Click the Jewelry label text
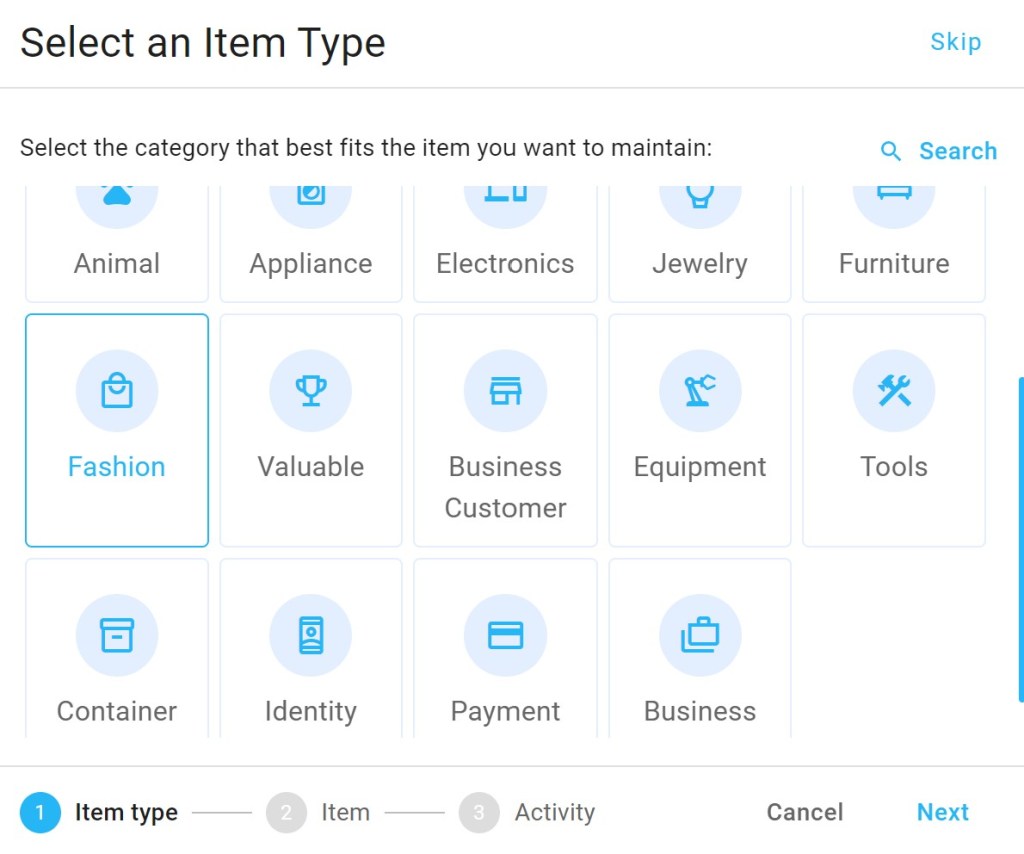This screenshot has height=854, width=1024. coord(700,265)
